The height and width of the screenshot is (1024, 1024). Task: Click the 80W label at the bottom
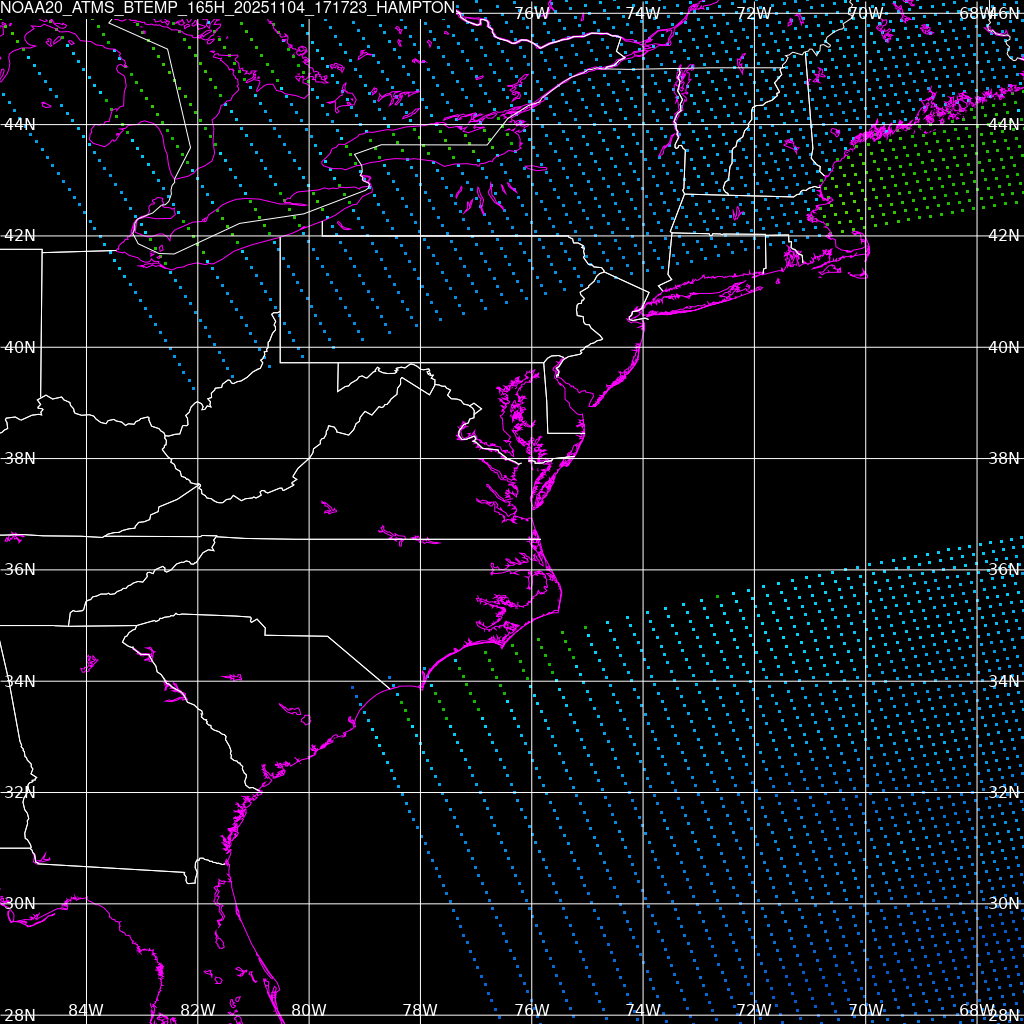point(309,1010)
